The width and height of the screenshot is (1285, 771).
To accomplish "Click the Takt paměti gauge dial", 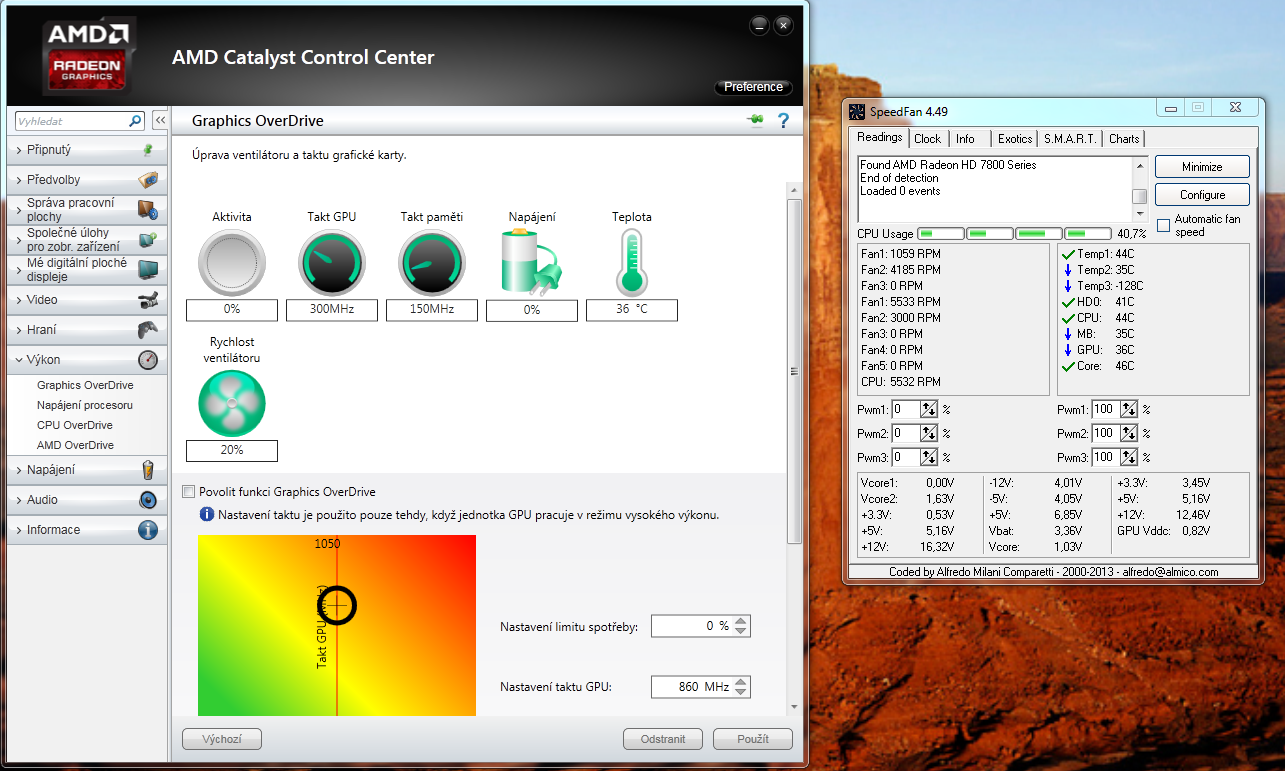I will pos(432,264).
